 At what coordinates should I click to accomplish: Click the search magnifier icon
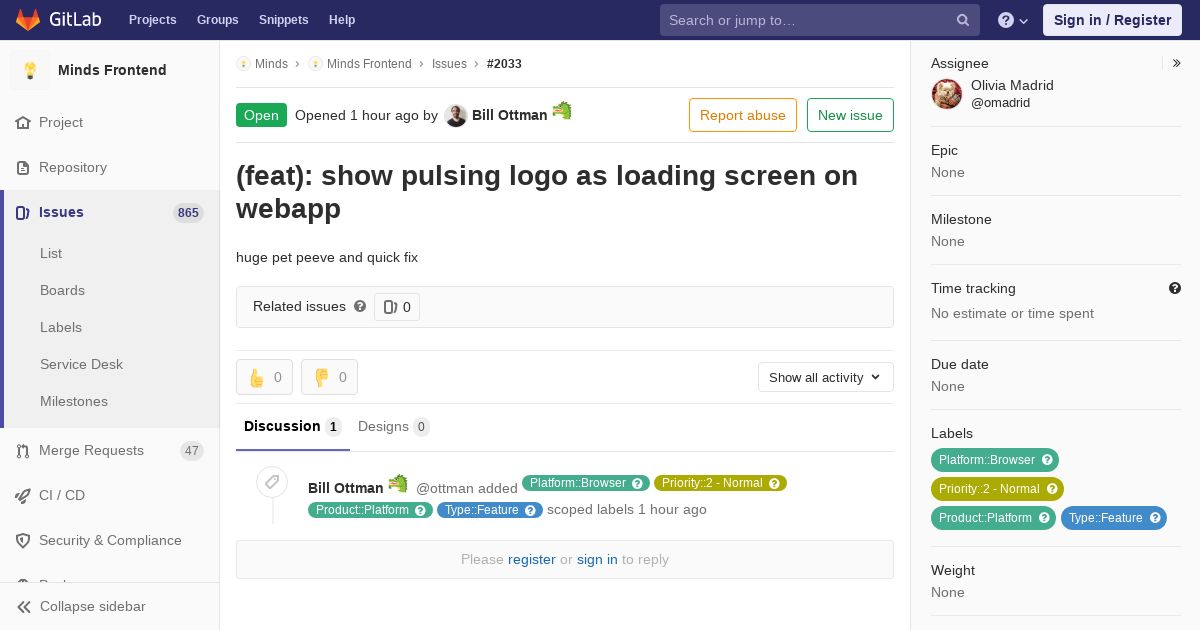coord(963,20)
